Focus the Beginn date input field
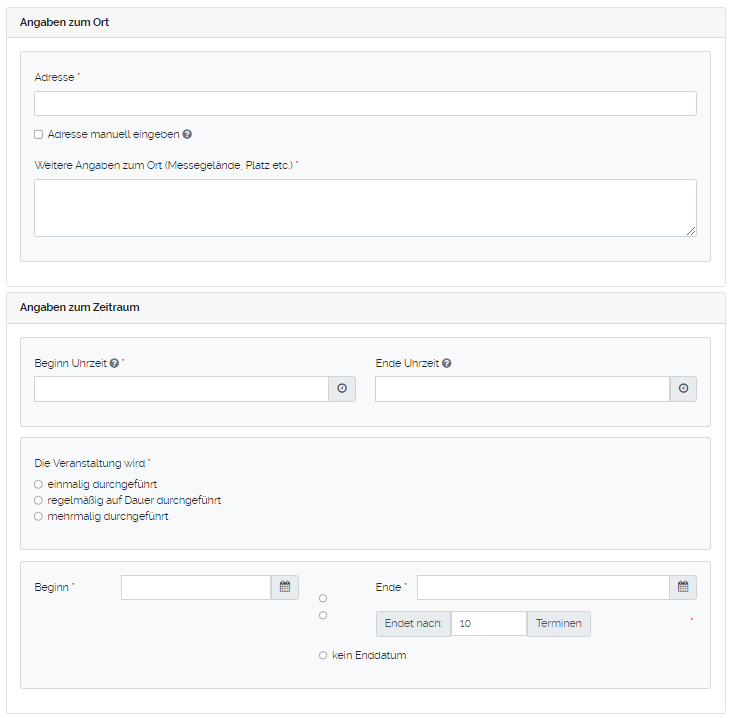 pos(196,587)
